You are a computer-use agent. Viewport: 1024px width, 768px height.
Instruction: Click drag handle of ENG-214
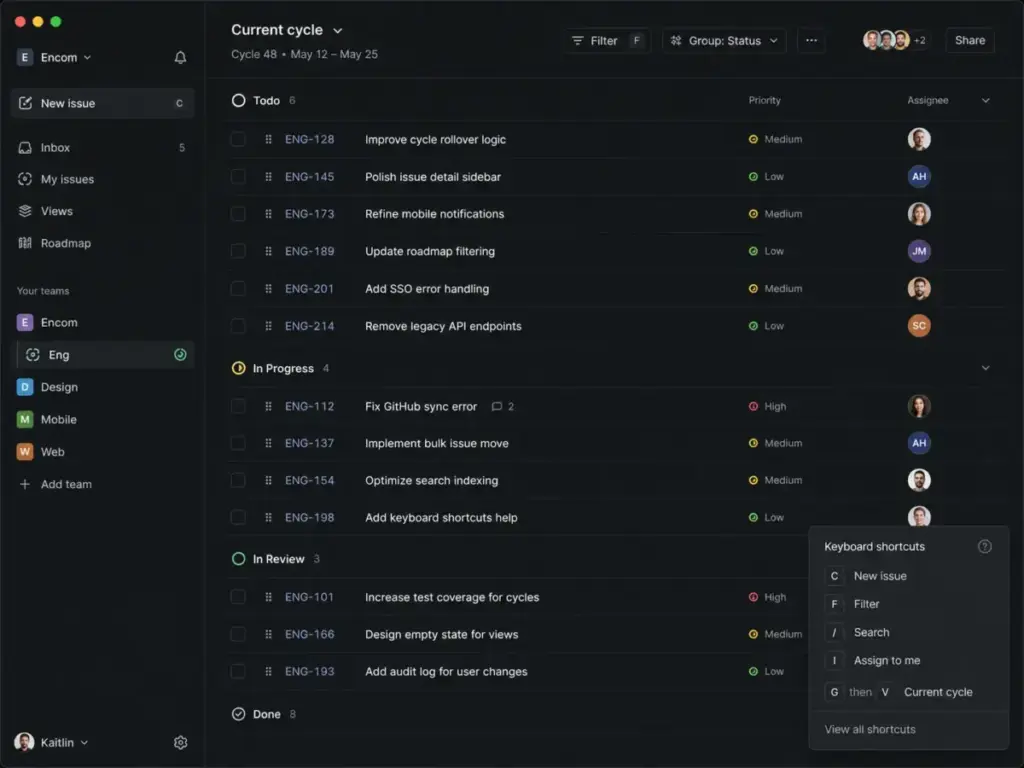click(268, 326)
